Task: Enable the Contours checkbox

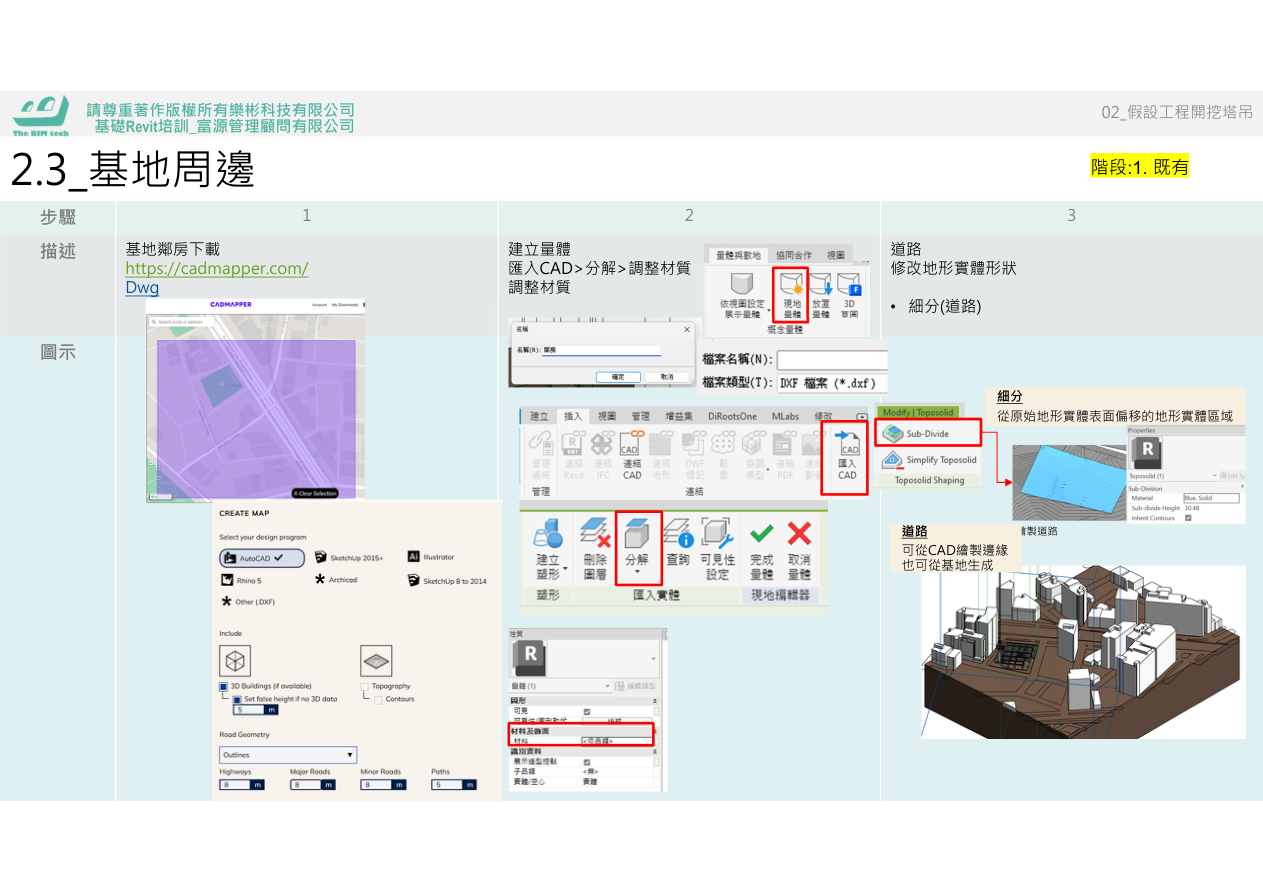Action: click(378, 699)
